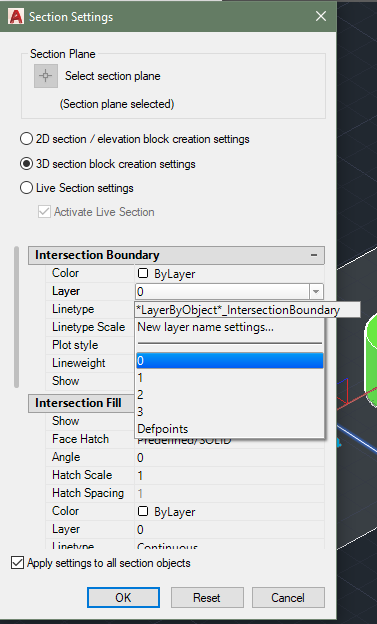Viewport: 377px width, 624px height.
Task: Pick New layer name settings... option
Action: point(230,327)
